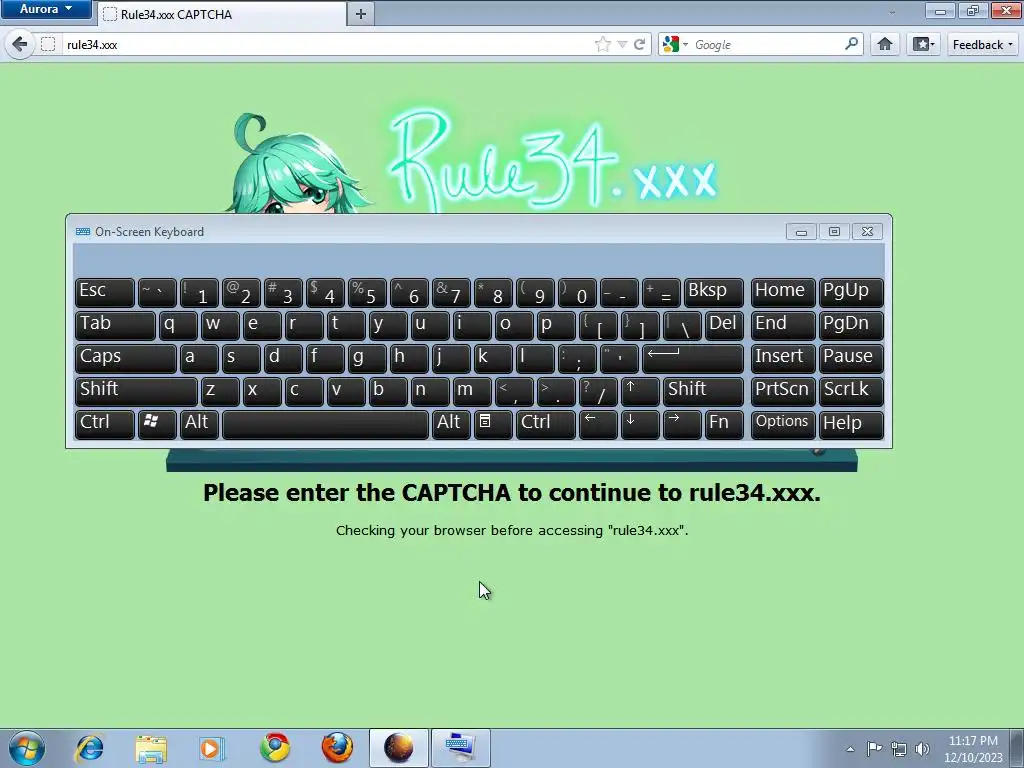The height and width of the screenshot is (768, 1024).
Task: Open the browser home page icon
Action: pyautogui.click(x=885, y=44)
